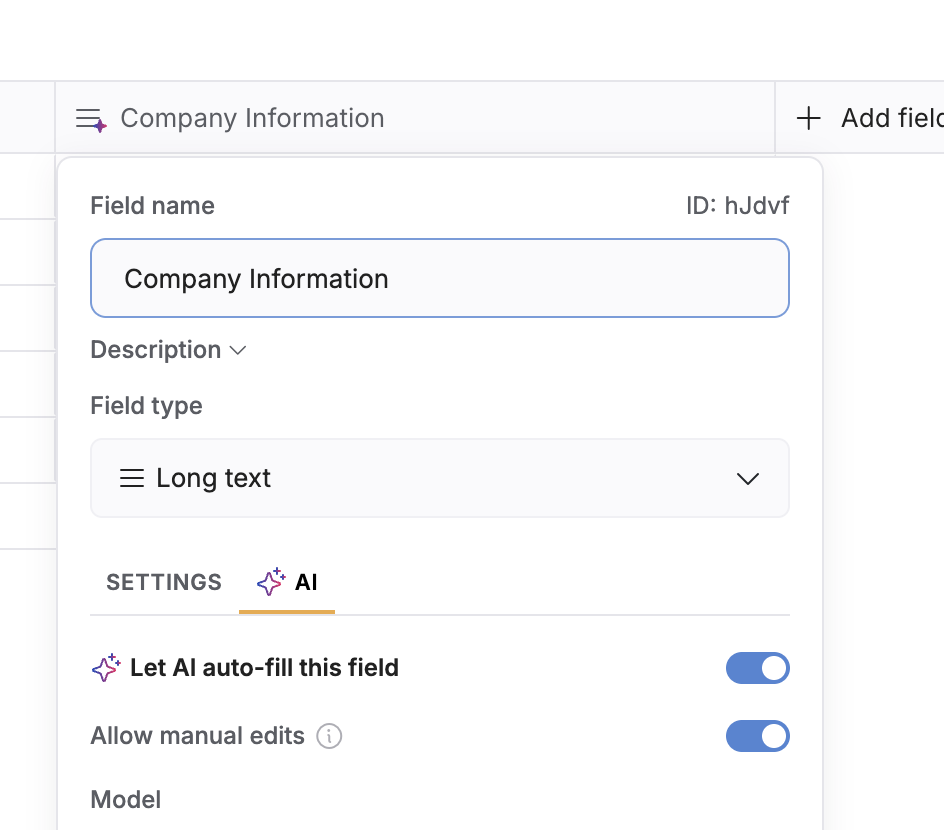The height and width of the screenshot is (830, 944).
Task: Click the lines icon beside Long text
Action: pyautogui.click(x=132, y=478)
